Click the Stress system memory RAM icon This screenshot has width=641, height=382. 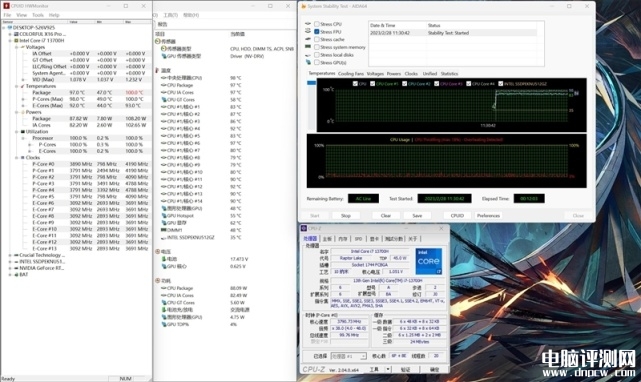(308, 47)
